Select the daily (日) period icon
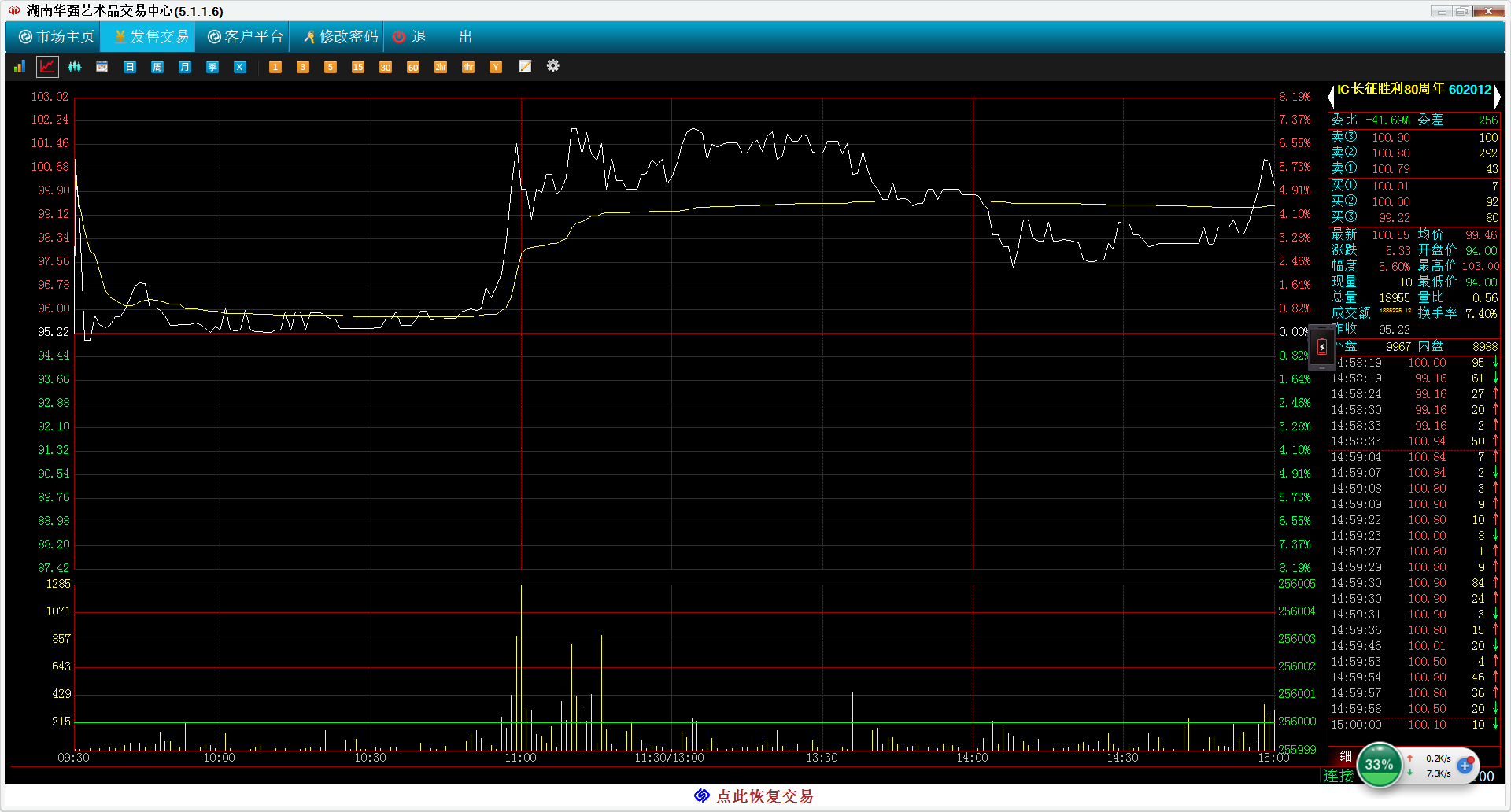The image size is (1511, 812). [130, 67]
